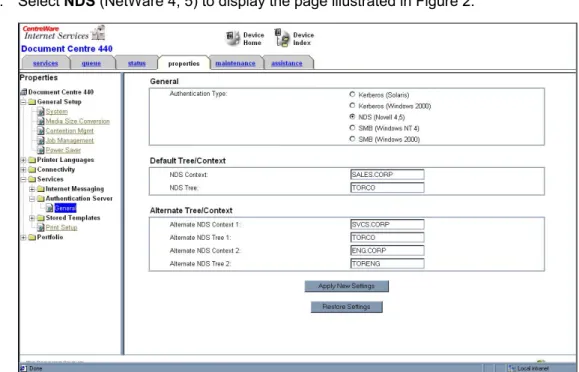Open the Job Management link
Viewport: 579px width, 372px height.
[70, 140]
